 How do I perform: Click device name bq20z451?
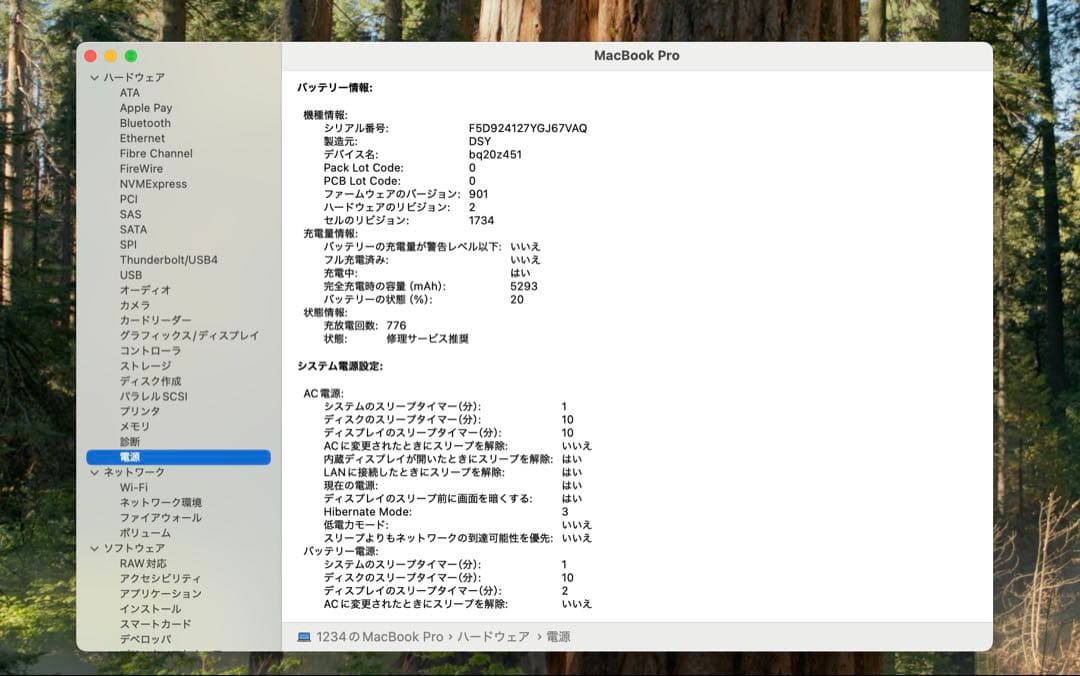495,154
